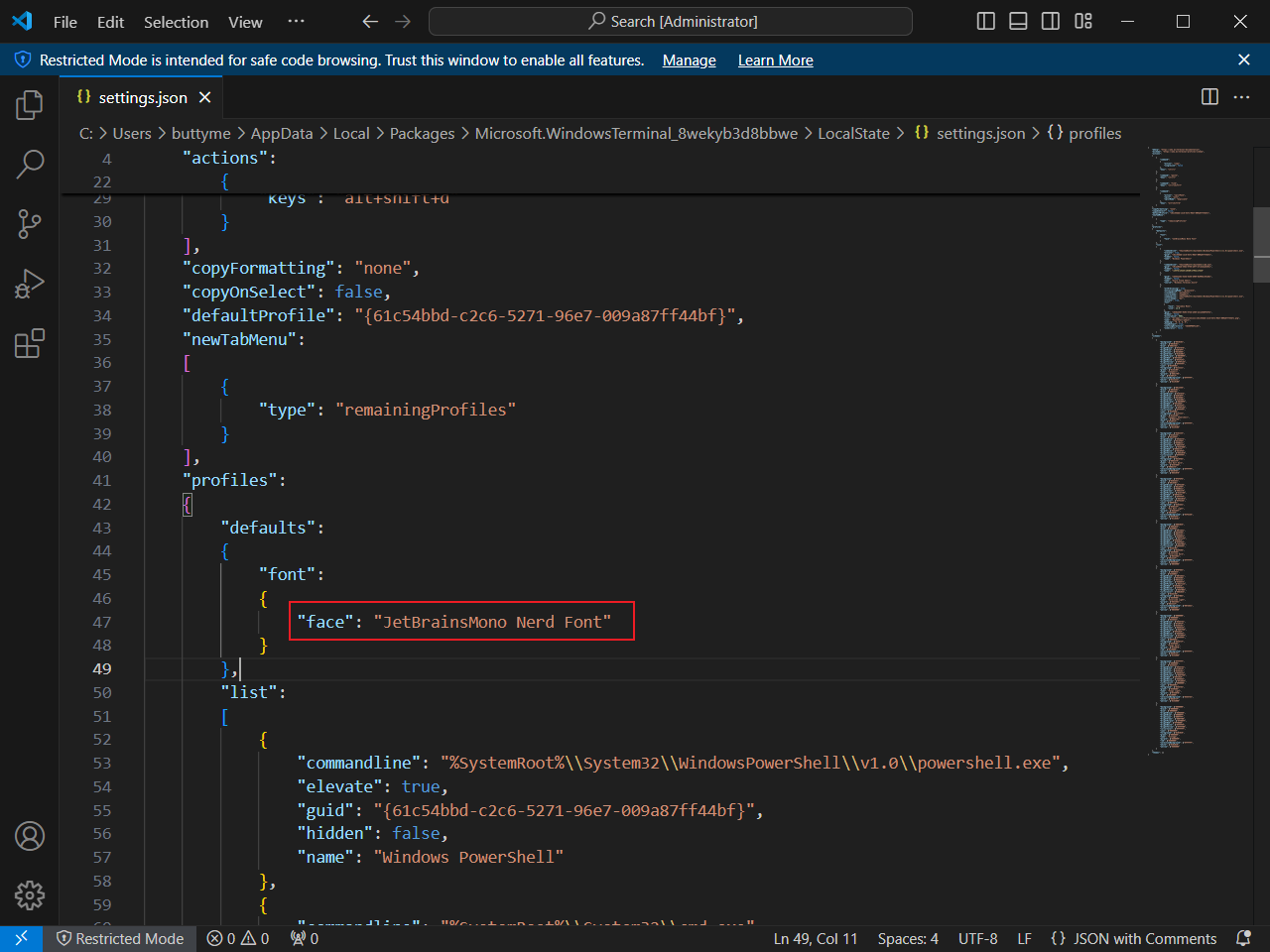Open the Selection menu
This screenshot has width=1270, height=952.
176,22
